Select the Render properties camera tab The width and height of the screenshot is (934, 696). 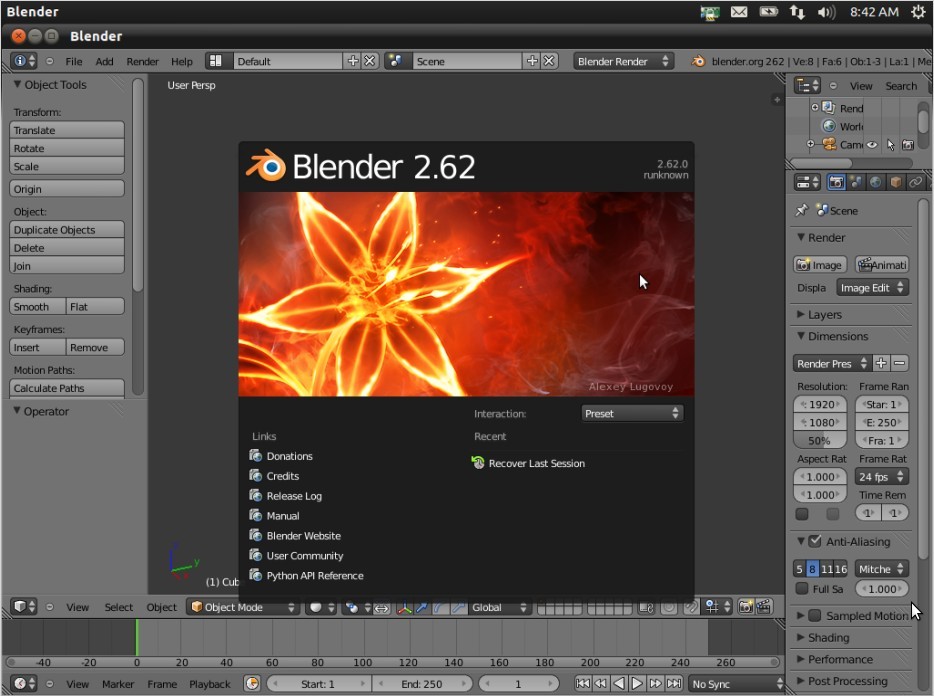click(836, 182)
